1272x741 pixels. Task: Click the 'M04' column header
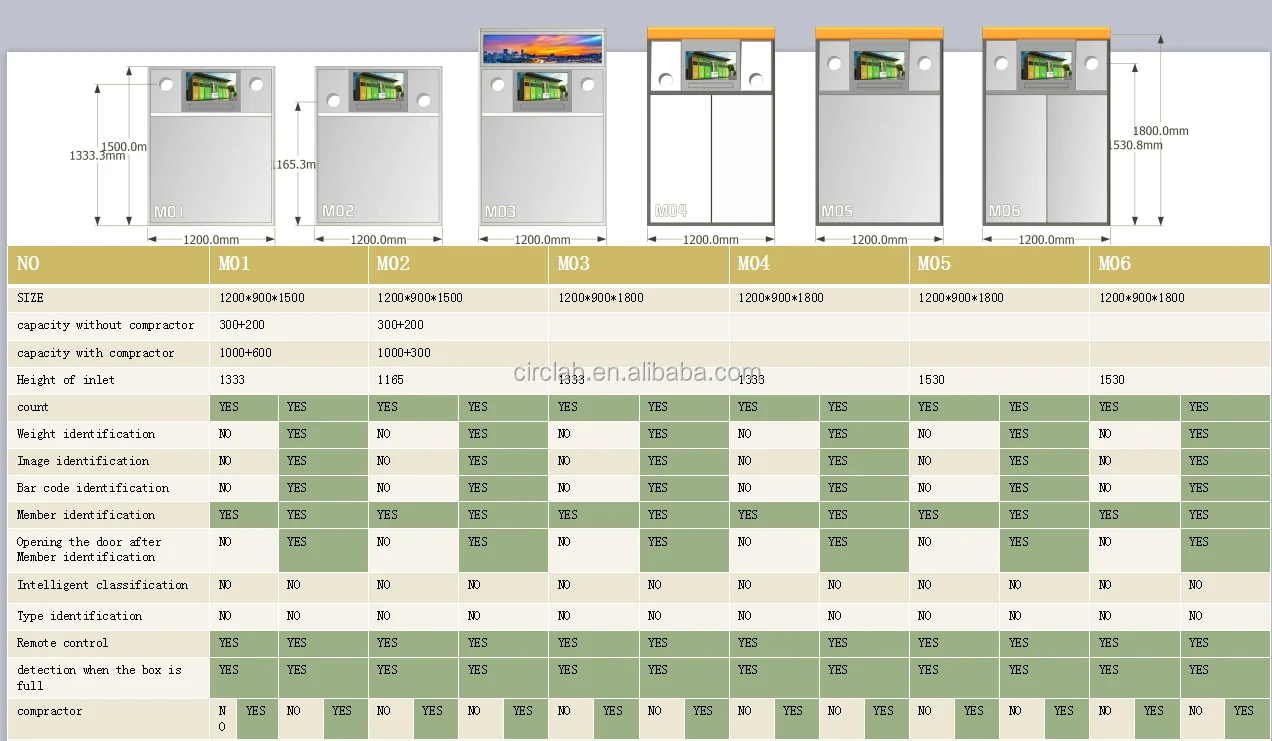coord(820,264)
